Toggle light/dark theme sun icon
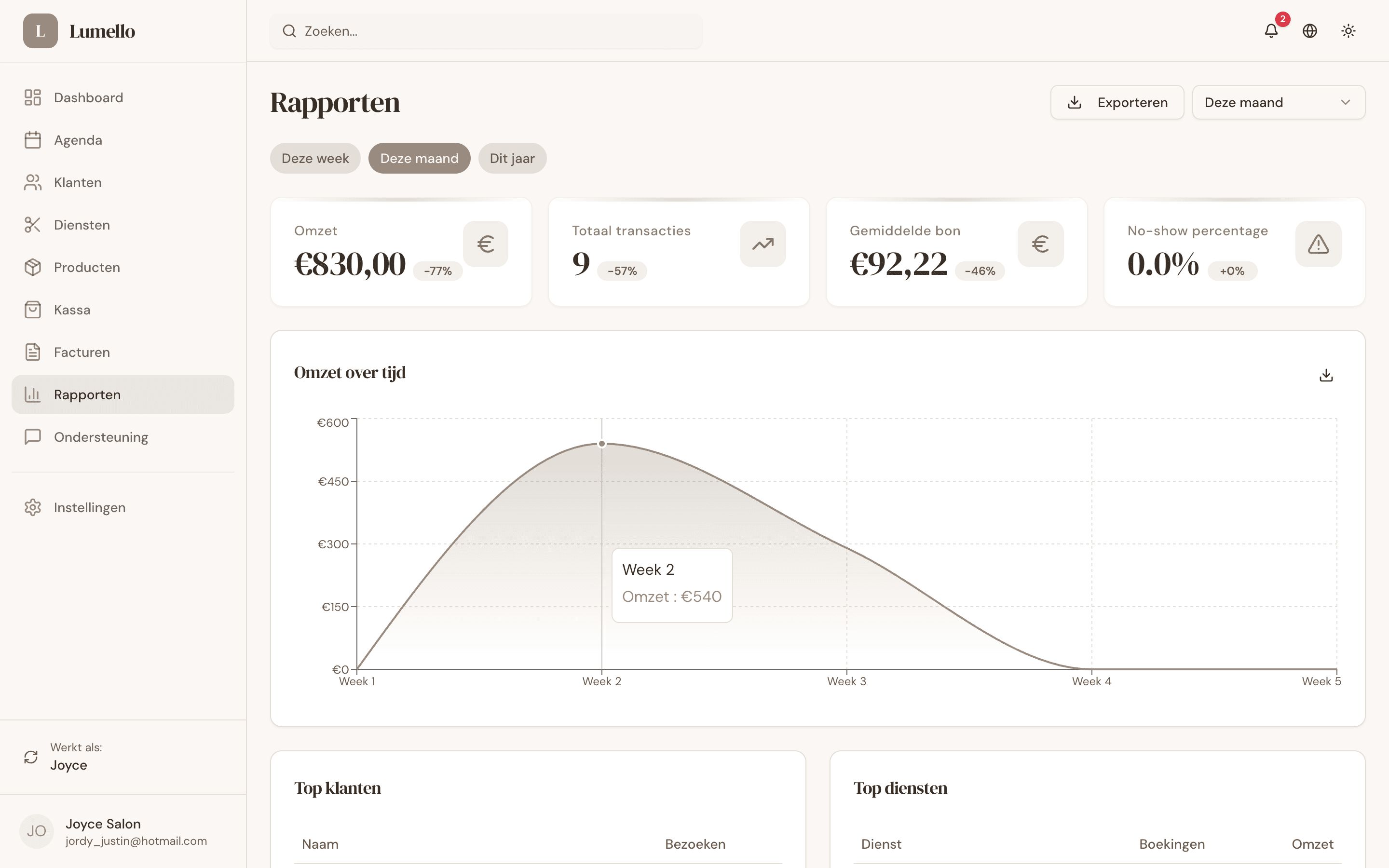This screenshot has width=1389, height=868. (1348, 31)
